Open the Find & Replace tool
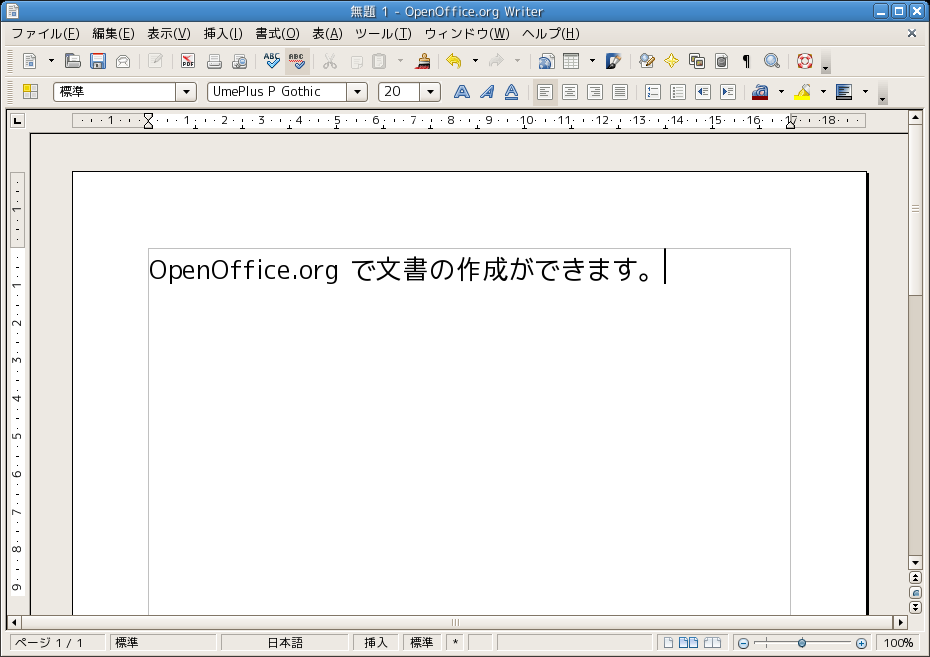The image size is (930, 657). 646,61
